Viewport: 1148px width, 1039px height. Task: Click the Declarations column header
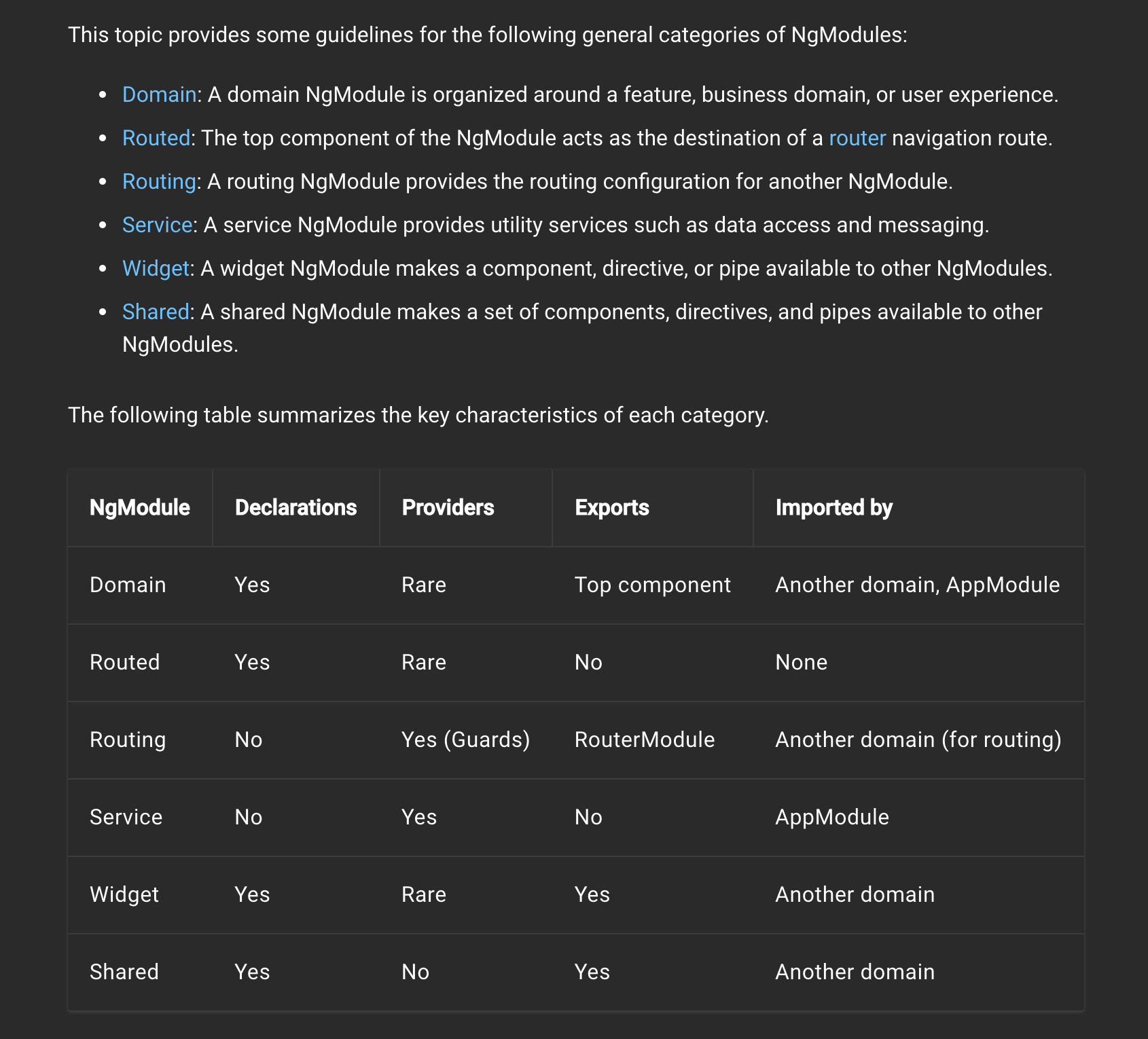coord(295,507)
